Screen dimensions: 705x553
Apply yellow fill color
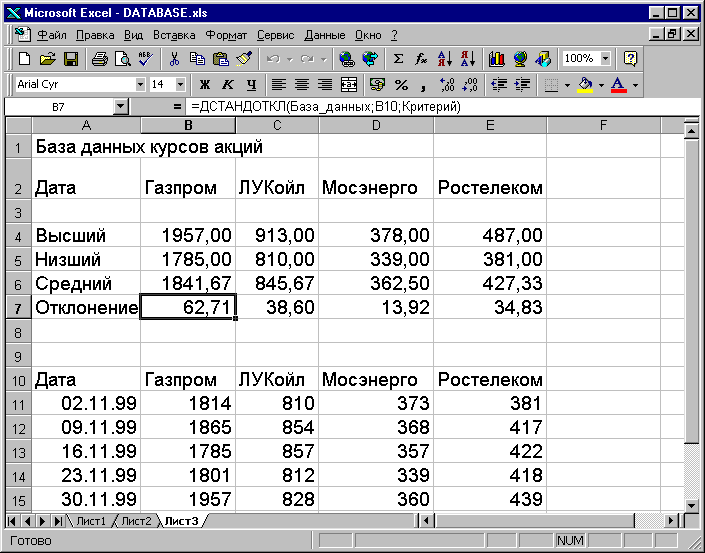pos(585,85)
